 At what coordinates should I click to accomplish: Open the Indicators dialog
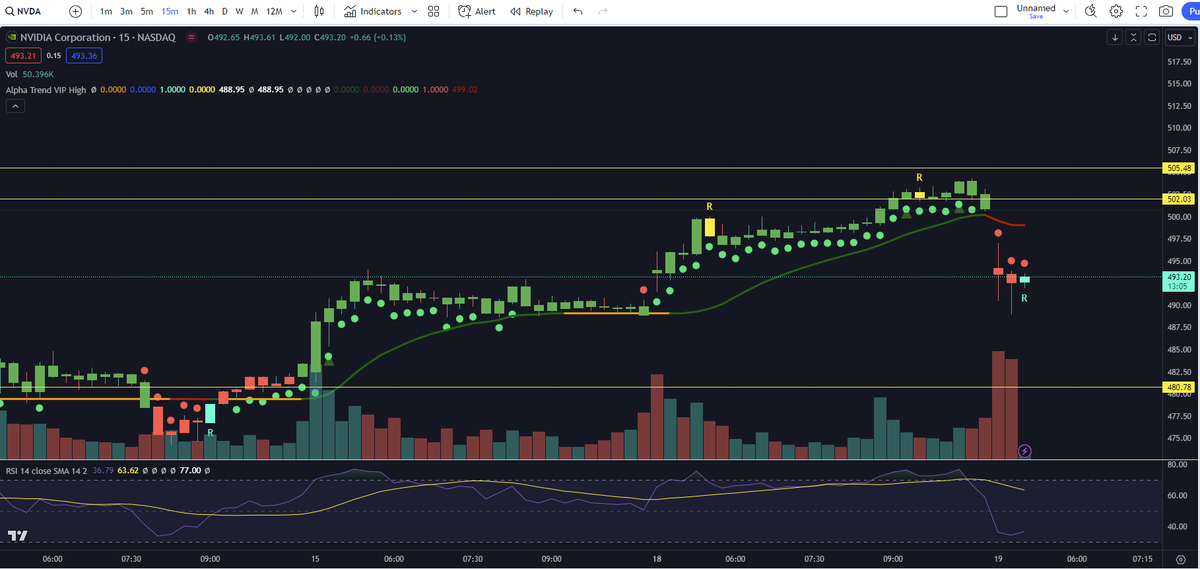coord(372,11)
